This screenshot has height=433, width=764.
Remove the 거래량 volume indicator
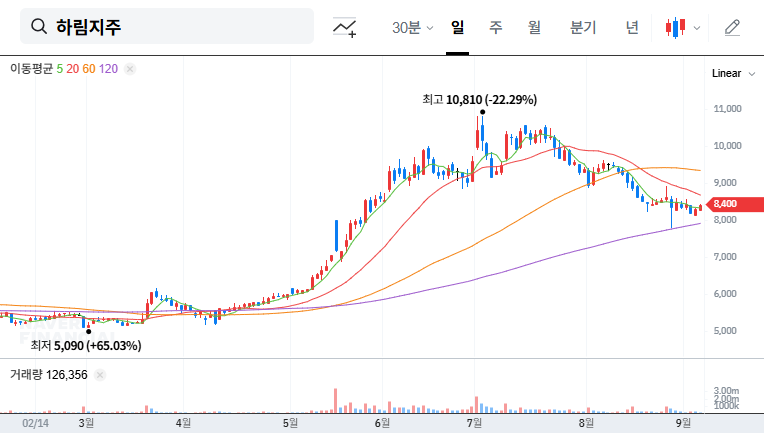(x=100, y=375)
